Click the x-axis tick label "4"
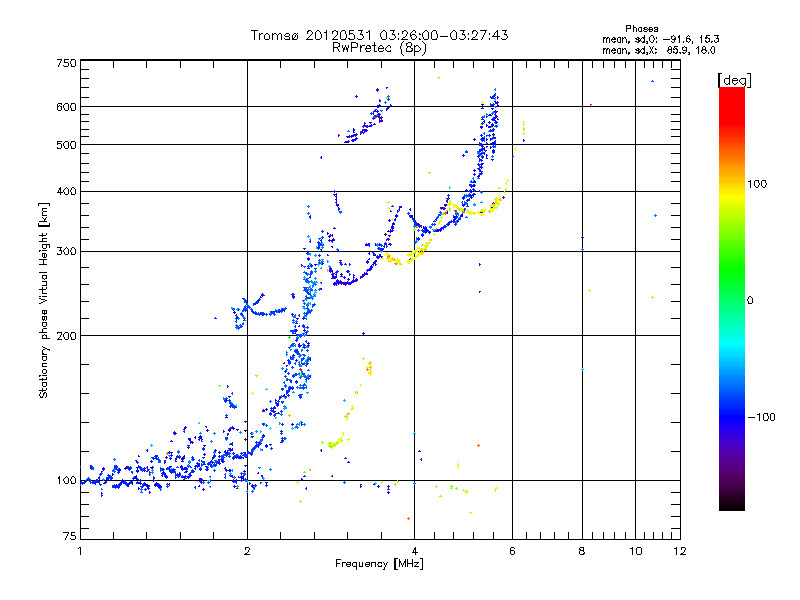Viewport: 800px width, 600px height. coord(415,551)
